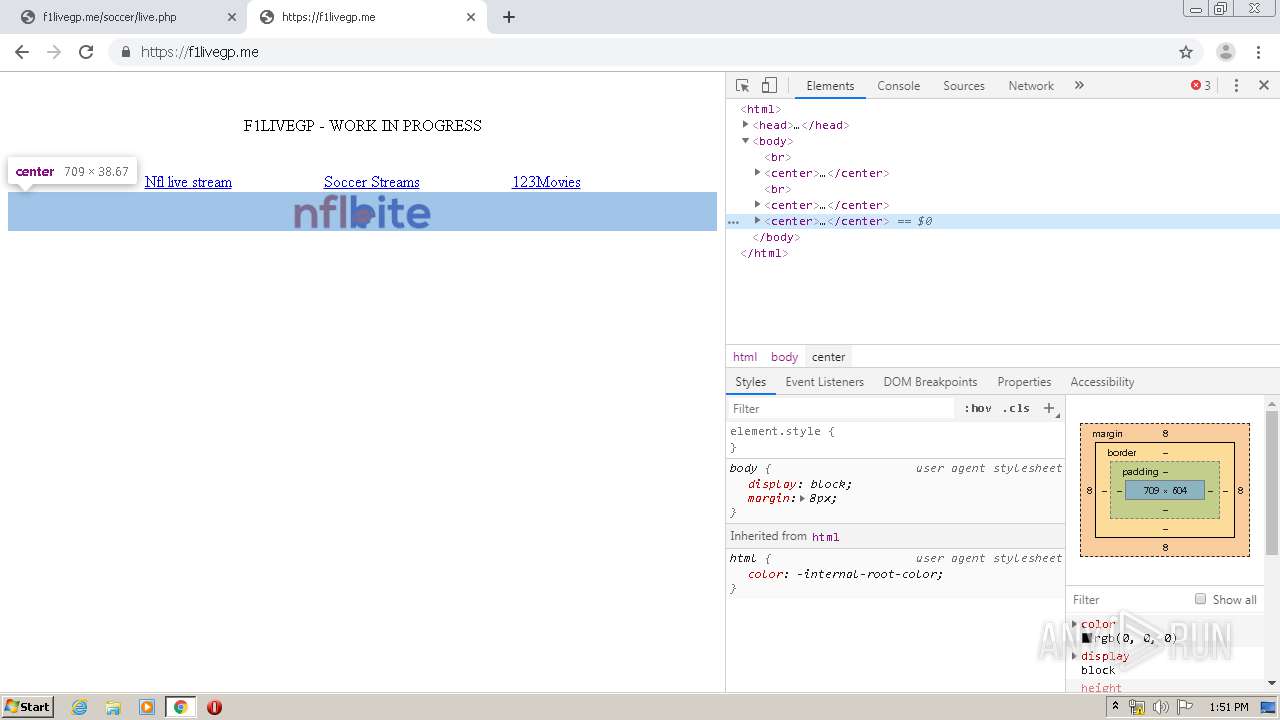Viewport: 1280px width, 720px height.
Task: Select the closing body tag line
Action: point(776,237)
